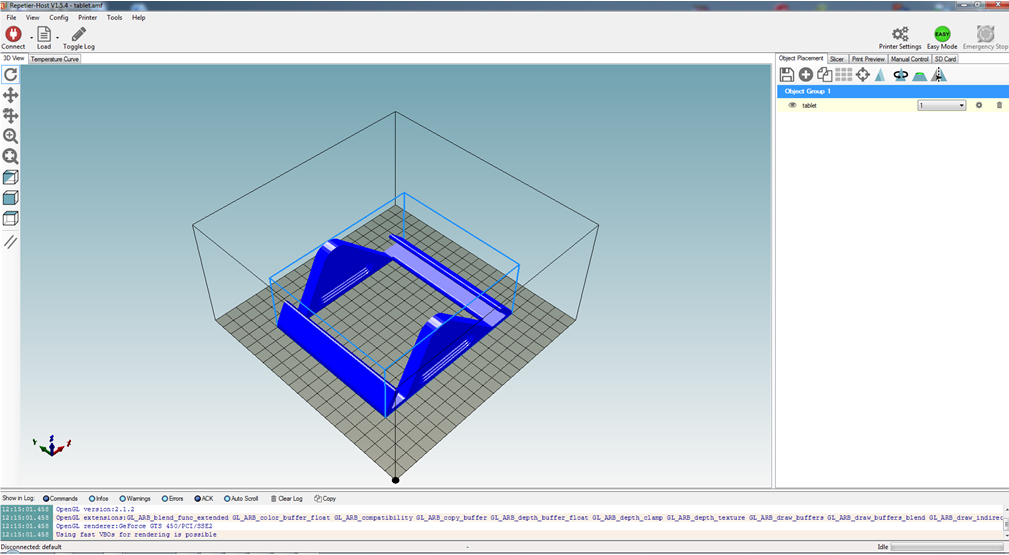1009x555 pixels.
Task: Select the move viewpoint arrows tool
Action: tap(11, 95)
